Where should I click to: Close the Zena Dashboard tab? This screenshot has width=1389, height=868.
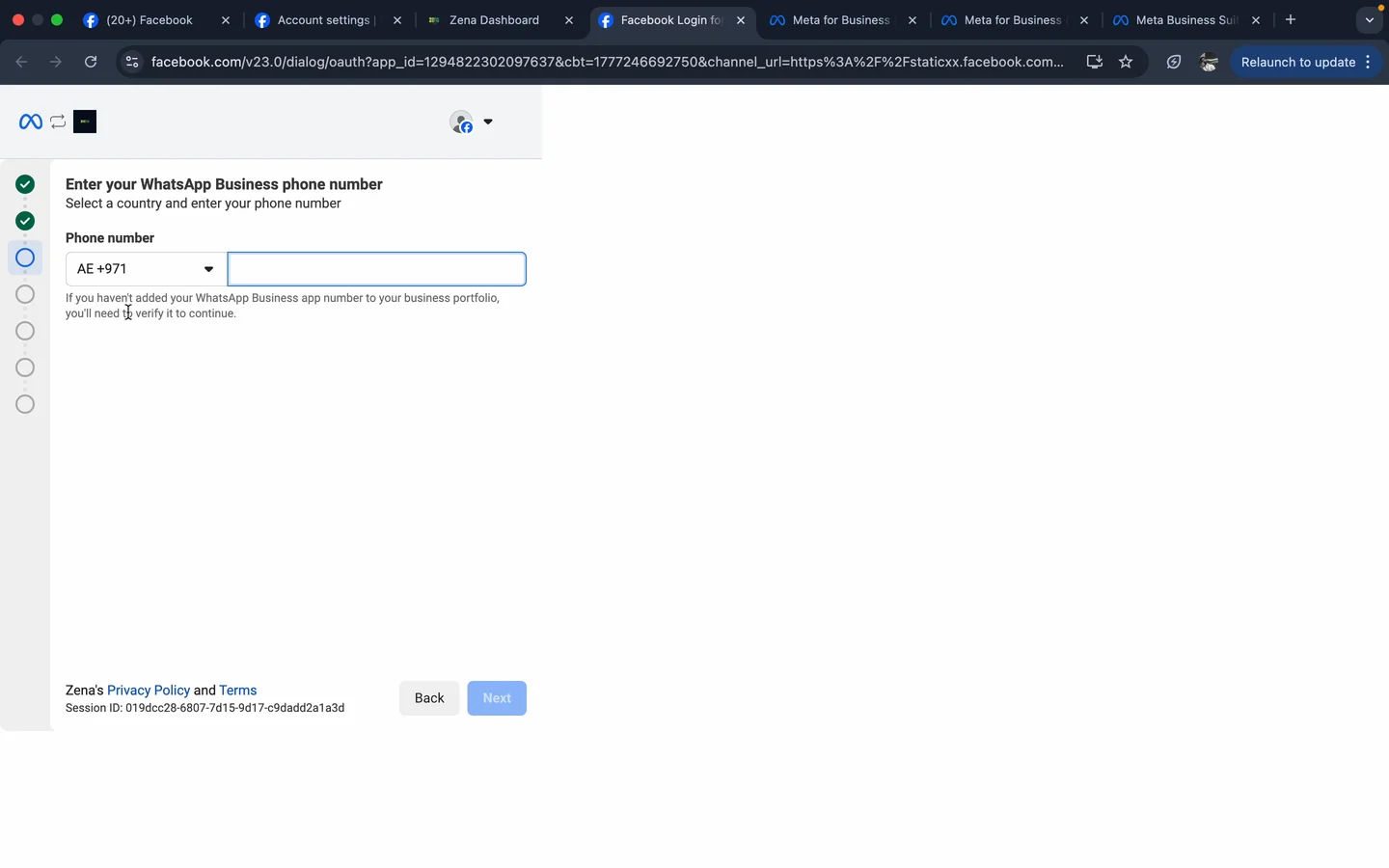569,20
